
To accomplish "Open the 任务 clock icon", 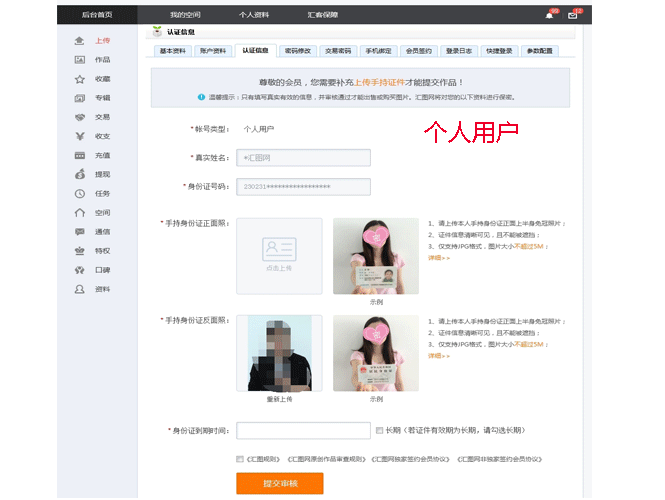I will (x=80, y=193).
